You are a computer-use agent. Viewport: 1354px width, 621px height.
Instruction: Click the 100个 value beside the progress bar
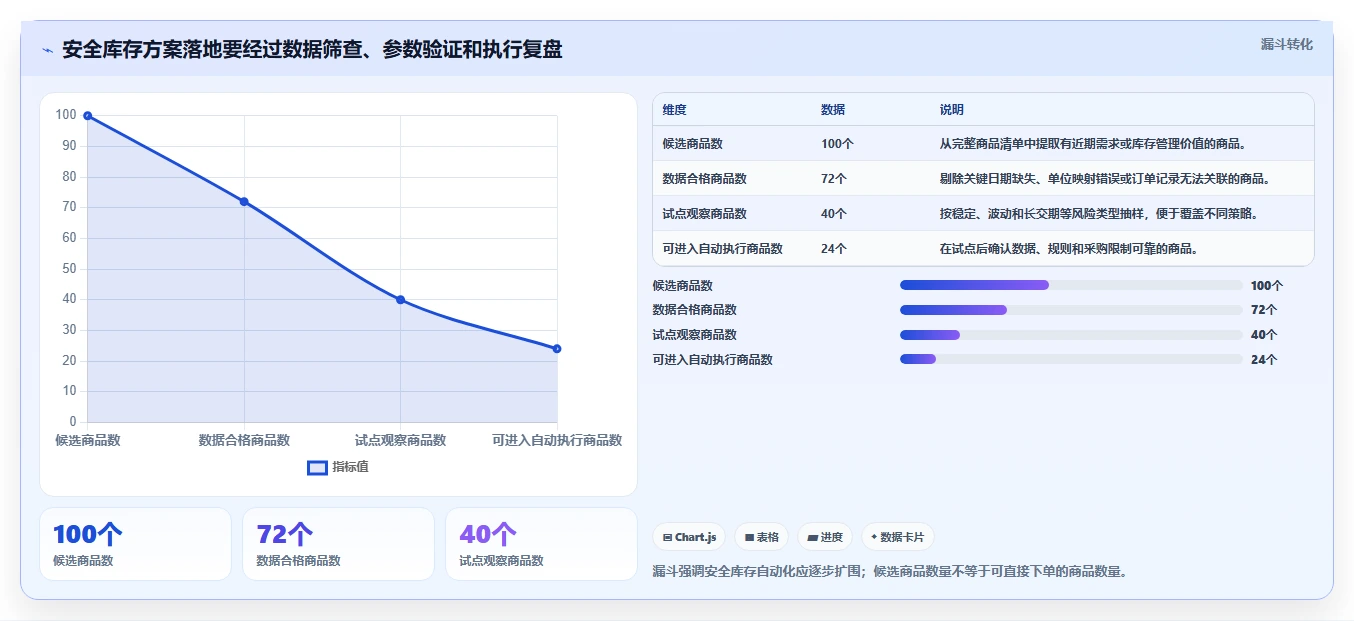1267,285
